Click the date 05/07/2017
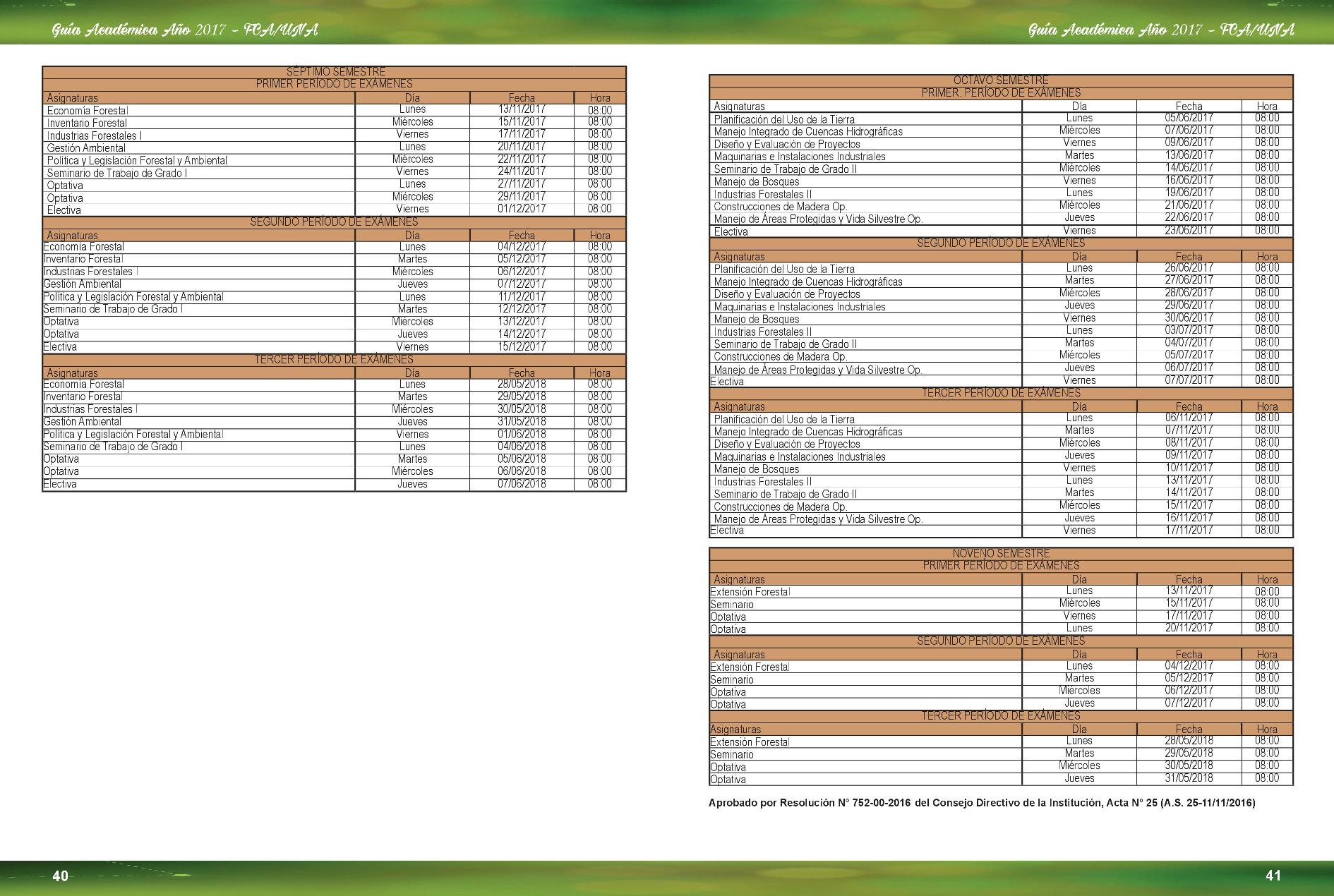The image size is (1334, 896). click(x=1189, y=355)
